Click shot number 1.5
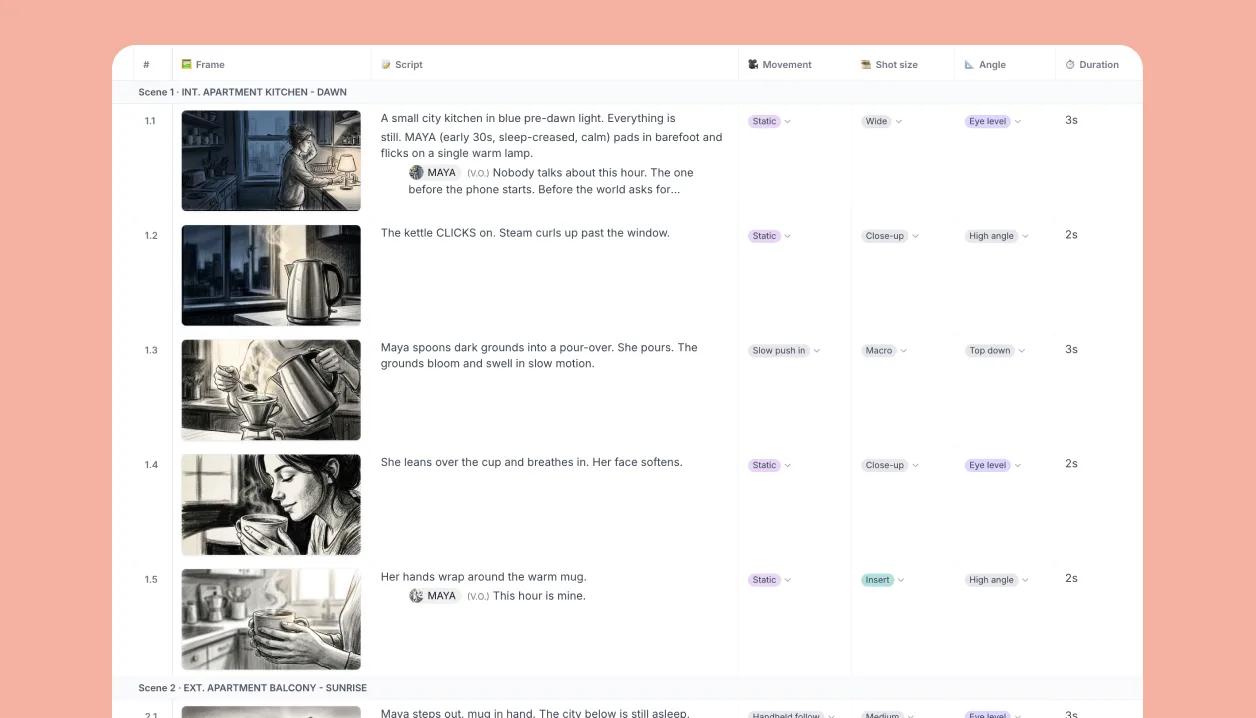The width and height of the screenshot is (1256, 718). tap(151, 580)
